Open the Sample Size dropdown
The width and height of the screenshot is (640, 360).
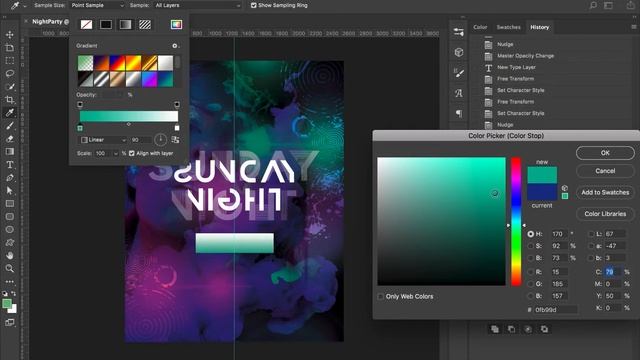(97, 5)
